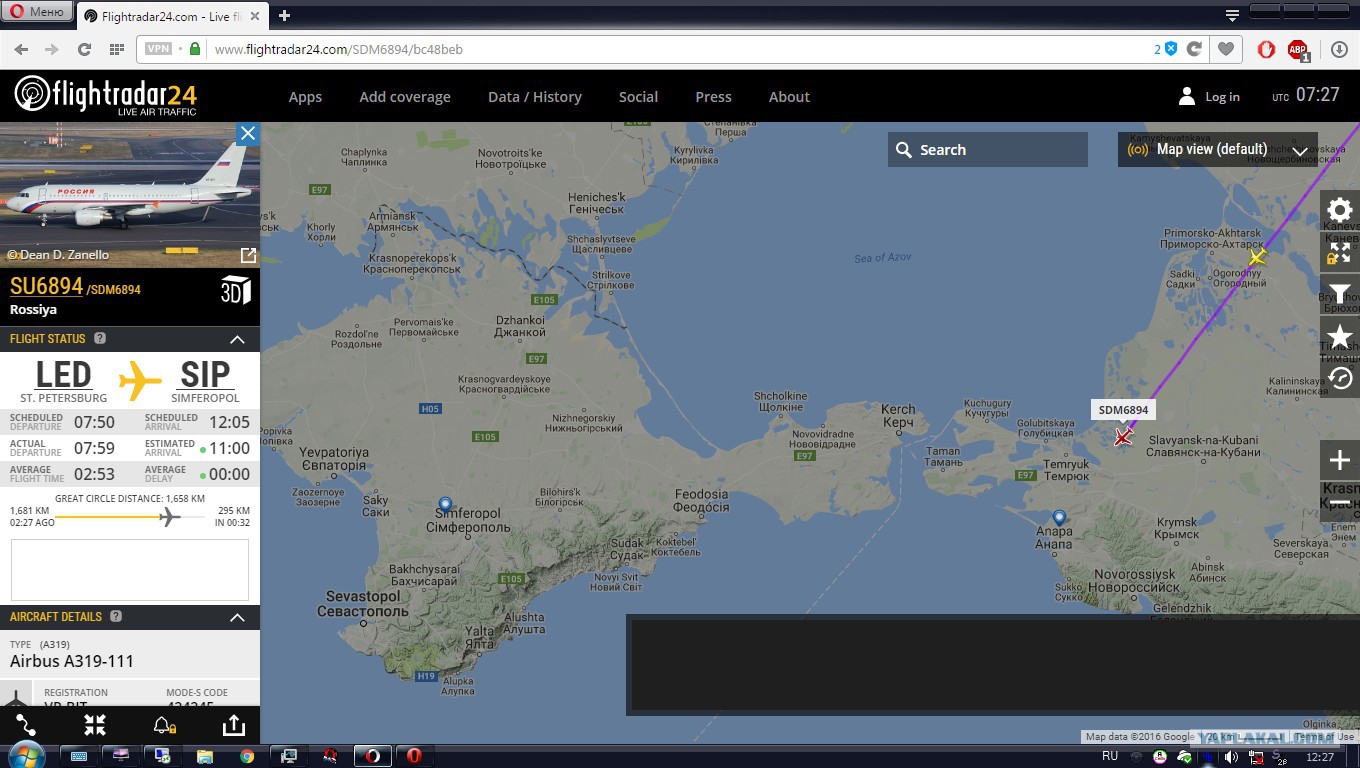Open the Press page
The image size is (1360, 768).
pyautogui.click(x=713, y=97)
